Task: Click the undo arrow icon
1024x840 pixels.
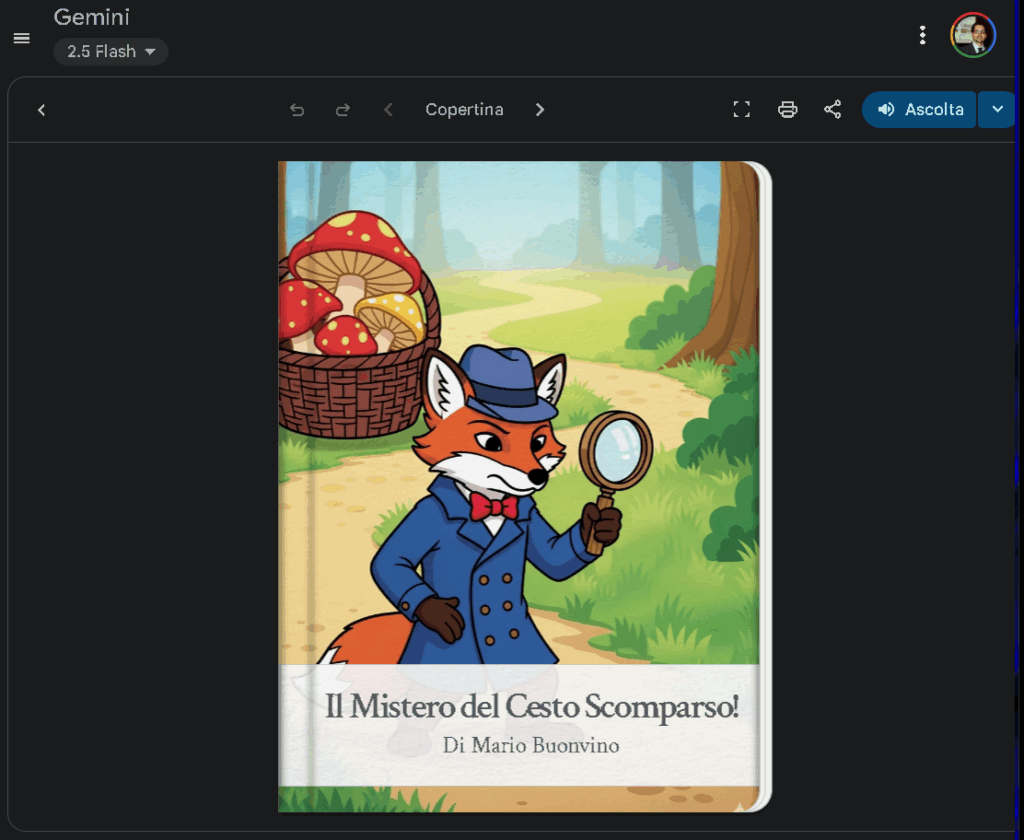Action: pyautogui.click(x=297, y=110)
